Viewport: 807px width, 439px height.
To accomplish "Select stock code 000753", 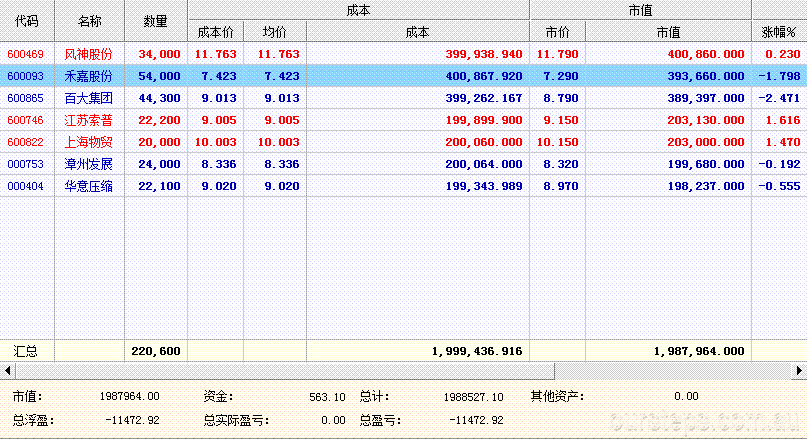I will click(25, 164).
